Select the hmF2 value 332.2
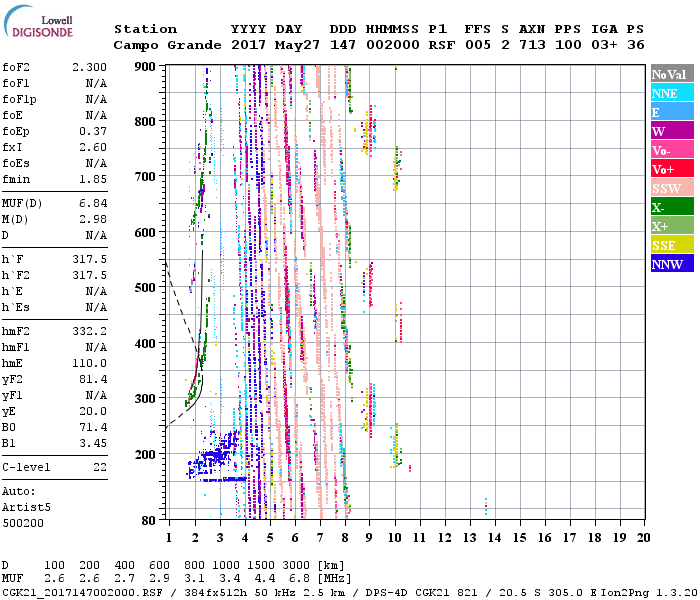This screenshot has height=600, width=700. [89, 329]
